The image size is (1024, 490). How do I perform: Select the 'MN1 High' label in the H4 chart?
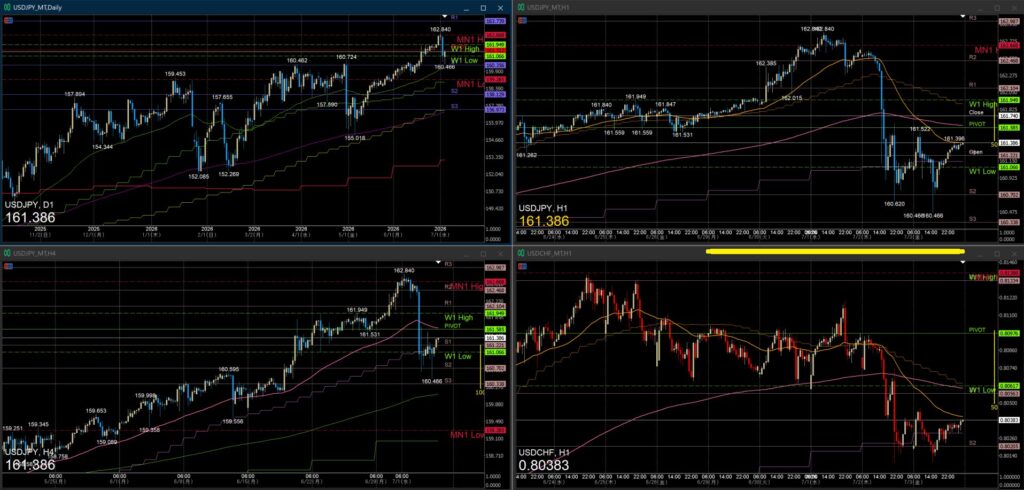pyautogui.click(x=467, y=286)
